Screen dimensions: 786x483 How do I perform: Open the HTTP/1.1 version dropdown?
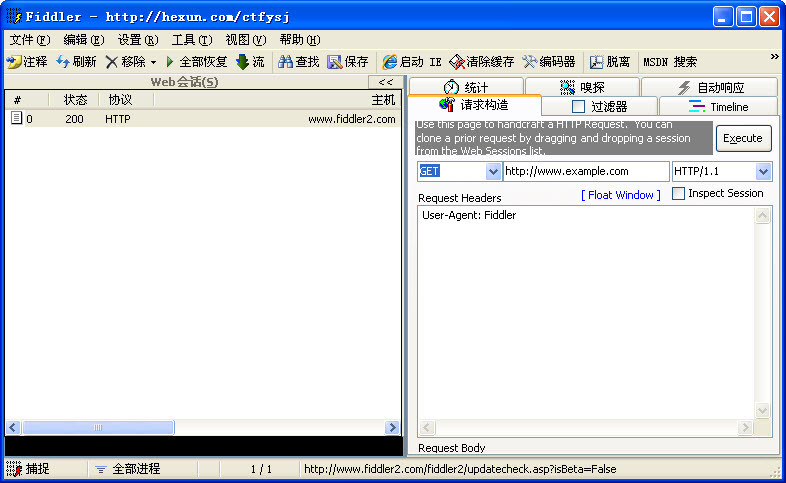click(763, 171)
